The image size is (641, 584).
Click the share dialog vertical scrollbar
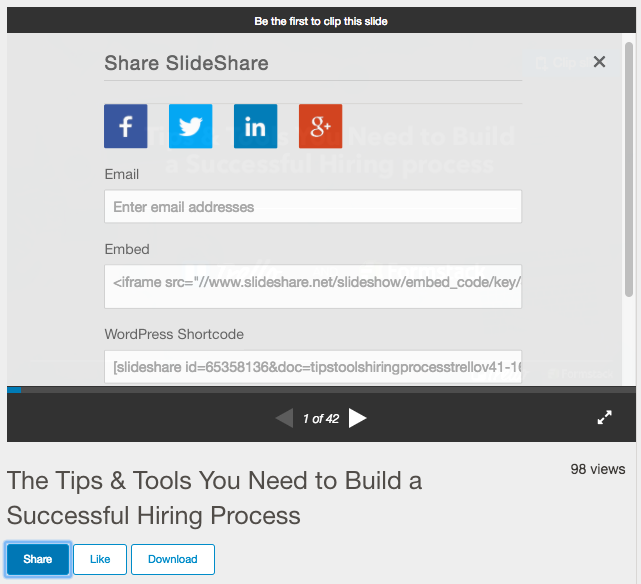[x=629, y=169]
